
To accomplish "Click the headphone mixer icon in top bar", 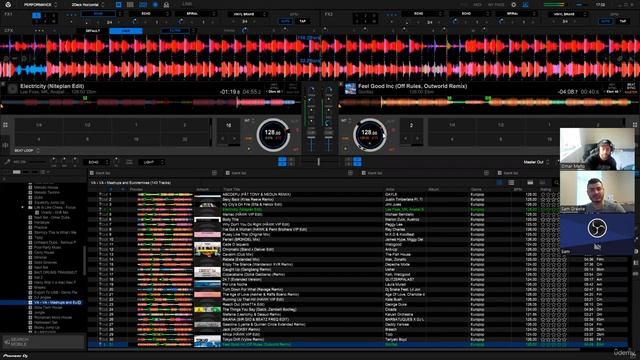I will point(166,4).
